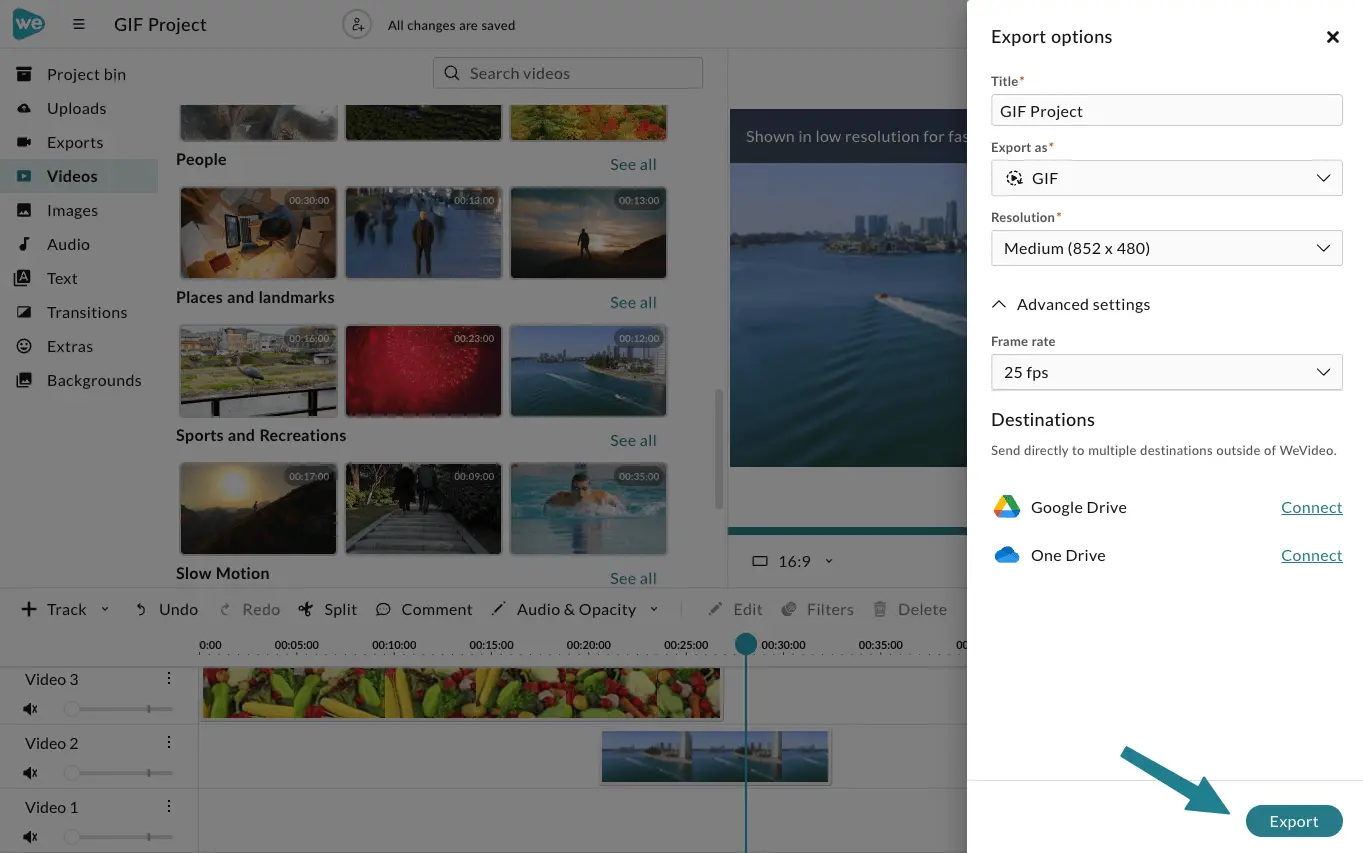The image size is (1363, 853).
Task: Open the Export as GIF dropdown
Action: (1166, 178)
